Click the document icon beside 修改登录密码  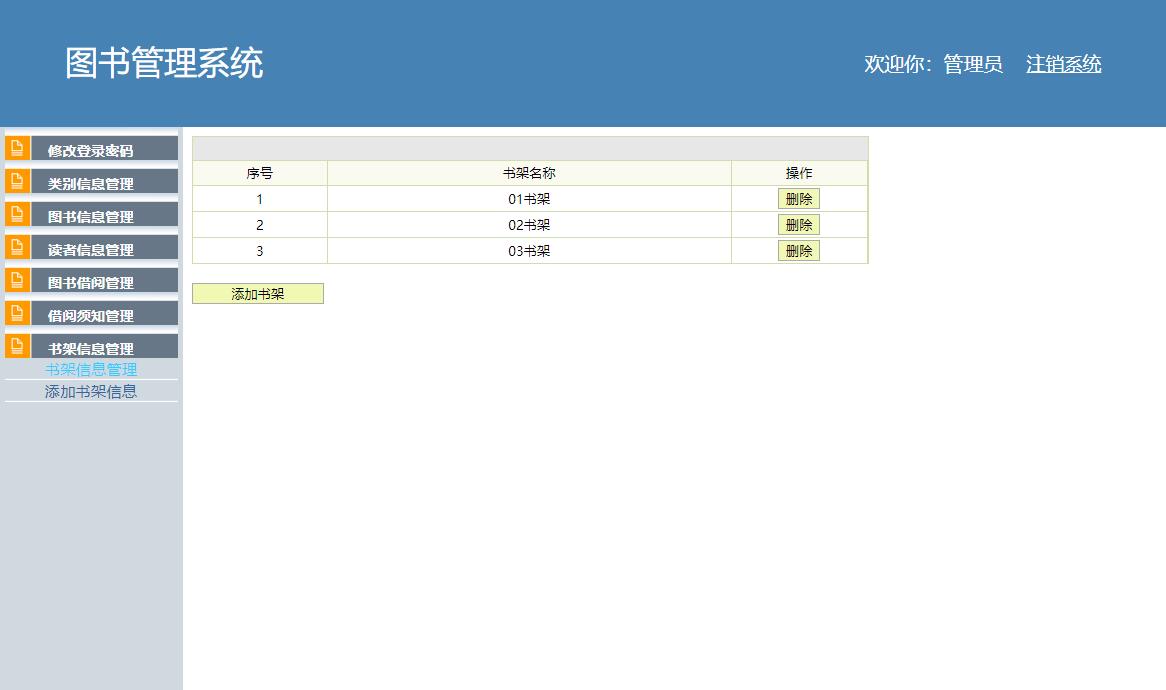(17, 147)
